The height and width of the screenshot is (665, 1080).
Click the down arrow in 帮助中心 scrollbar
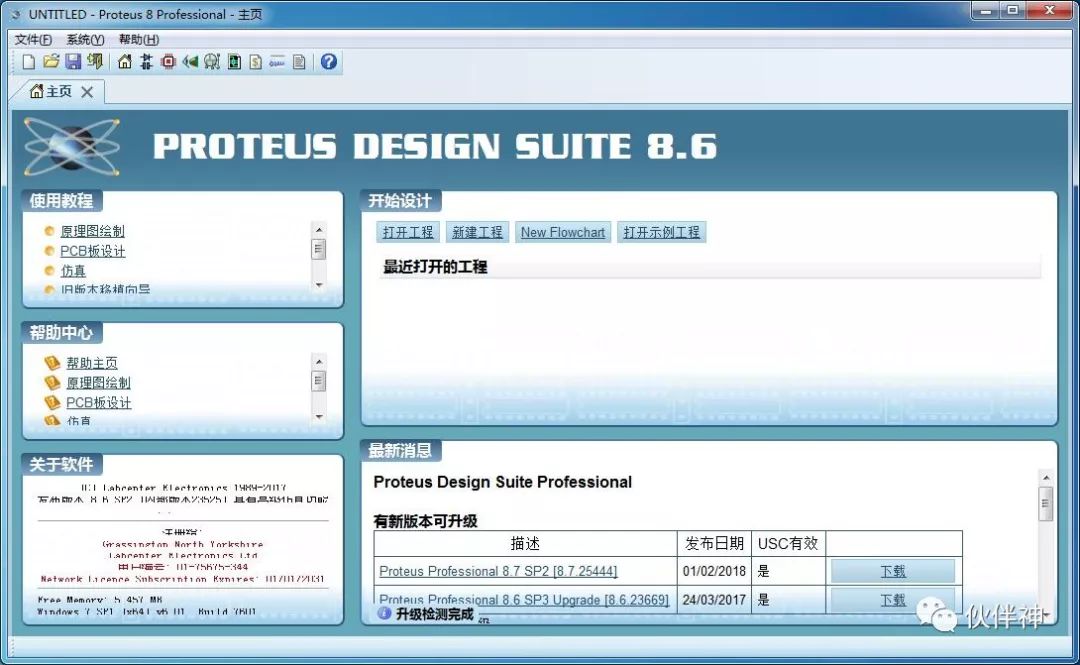coord(318,416)
